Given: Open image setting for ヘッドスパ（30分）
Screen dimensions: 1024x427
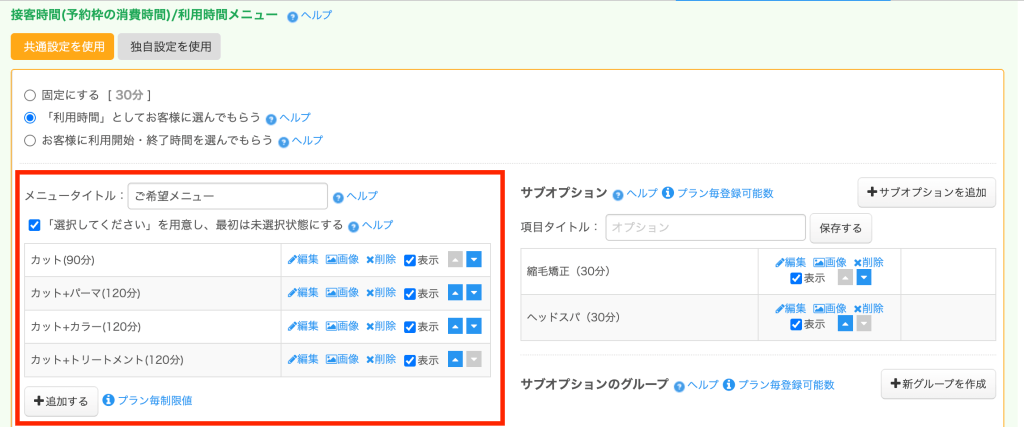Looking at the screenshot, I should click(x=829, y=308).
